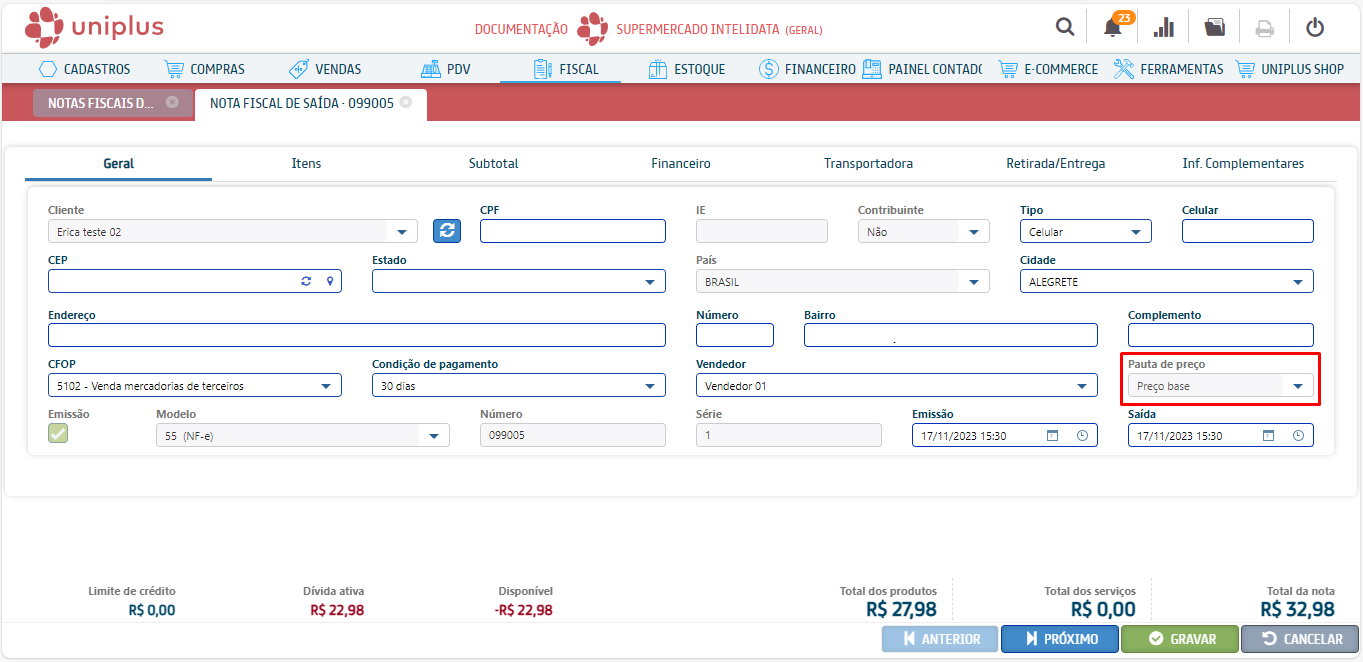The width and height of the screenshot is (1363, 662).
Task: Open the Cadastros menu
Action: [84, 69]
